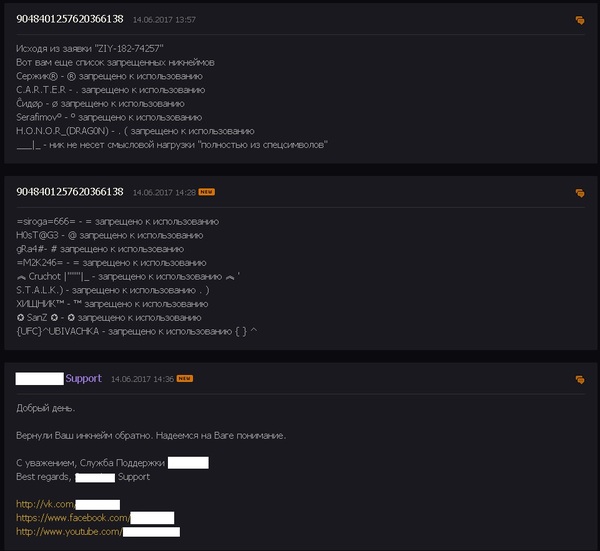Click the timestamp 14.06.2017 13:57

pos(164,20)
